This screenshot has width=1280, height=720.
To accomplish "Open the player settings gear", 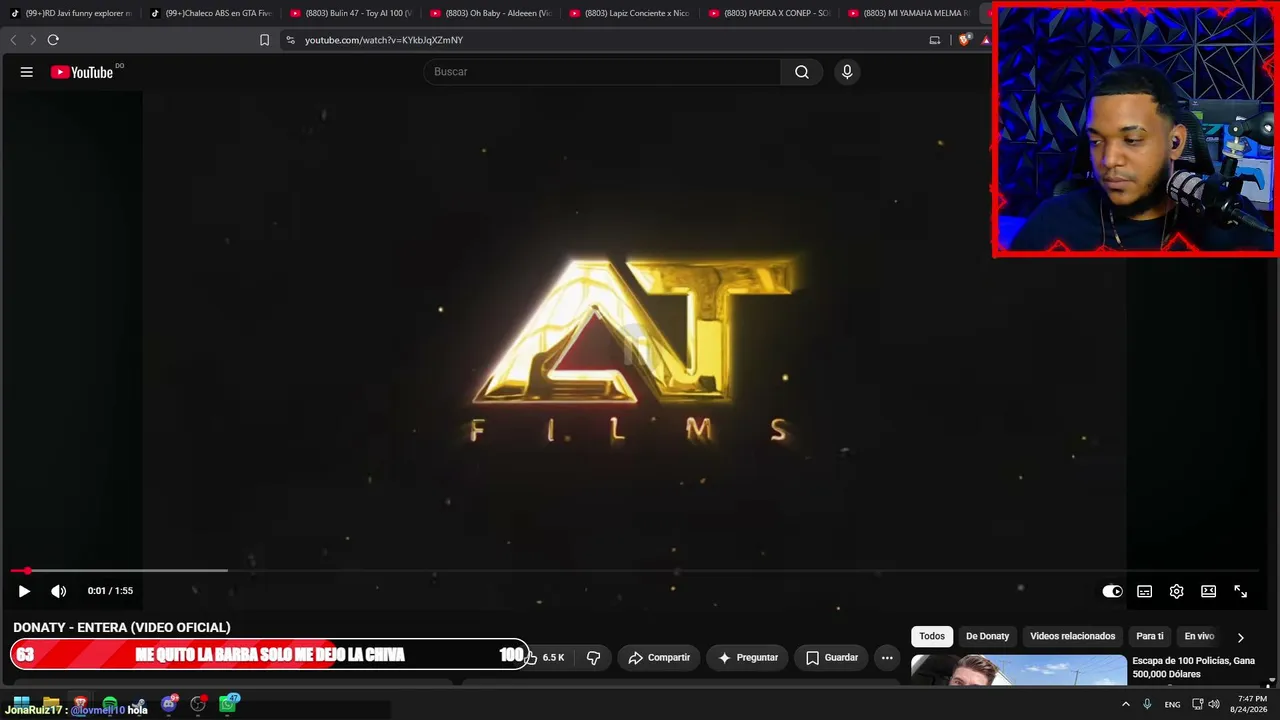I will 1176,591.
